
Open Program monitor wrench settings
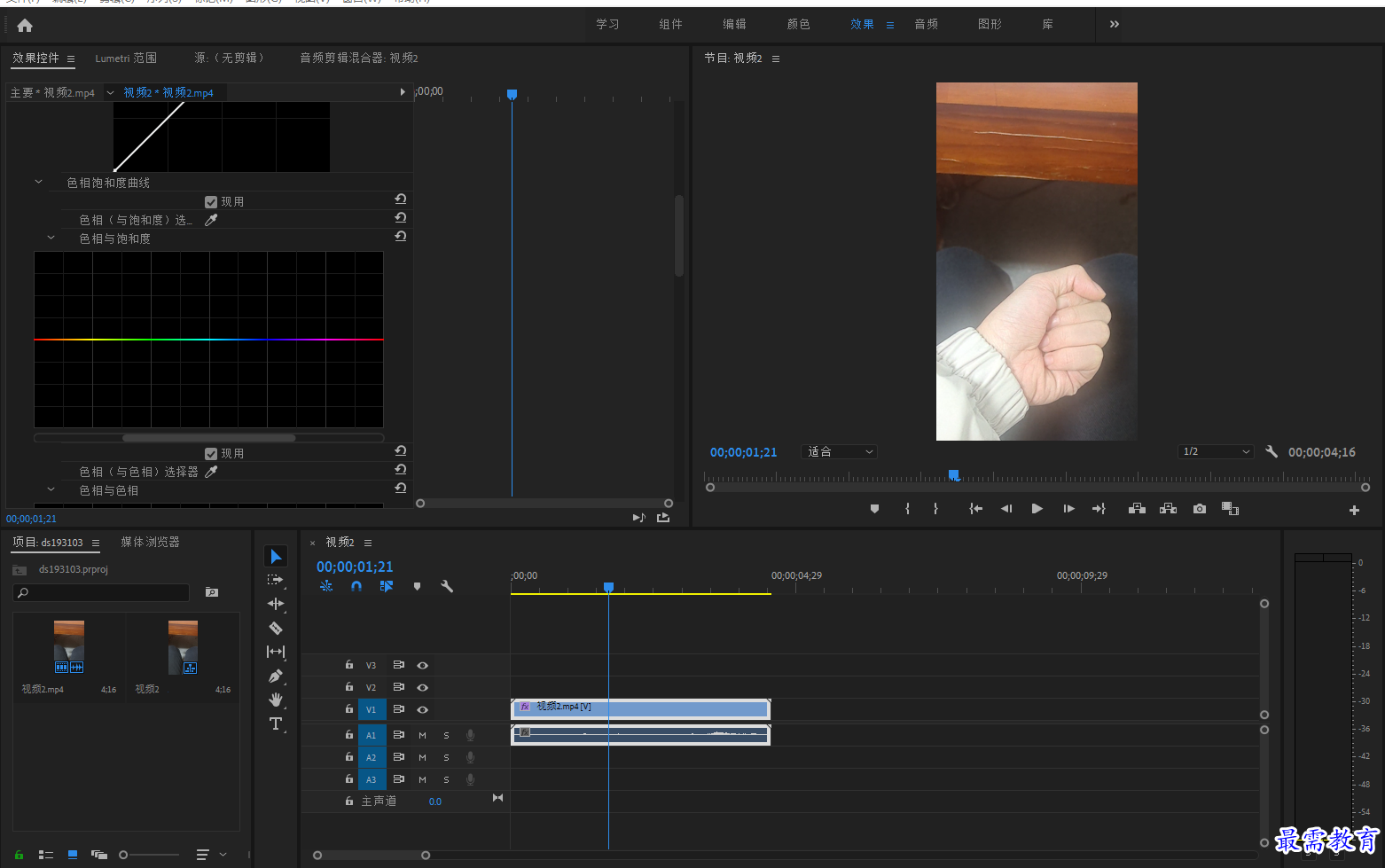coord(1272,451)
